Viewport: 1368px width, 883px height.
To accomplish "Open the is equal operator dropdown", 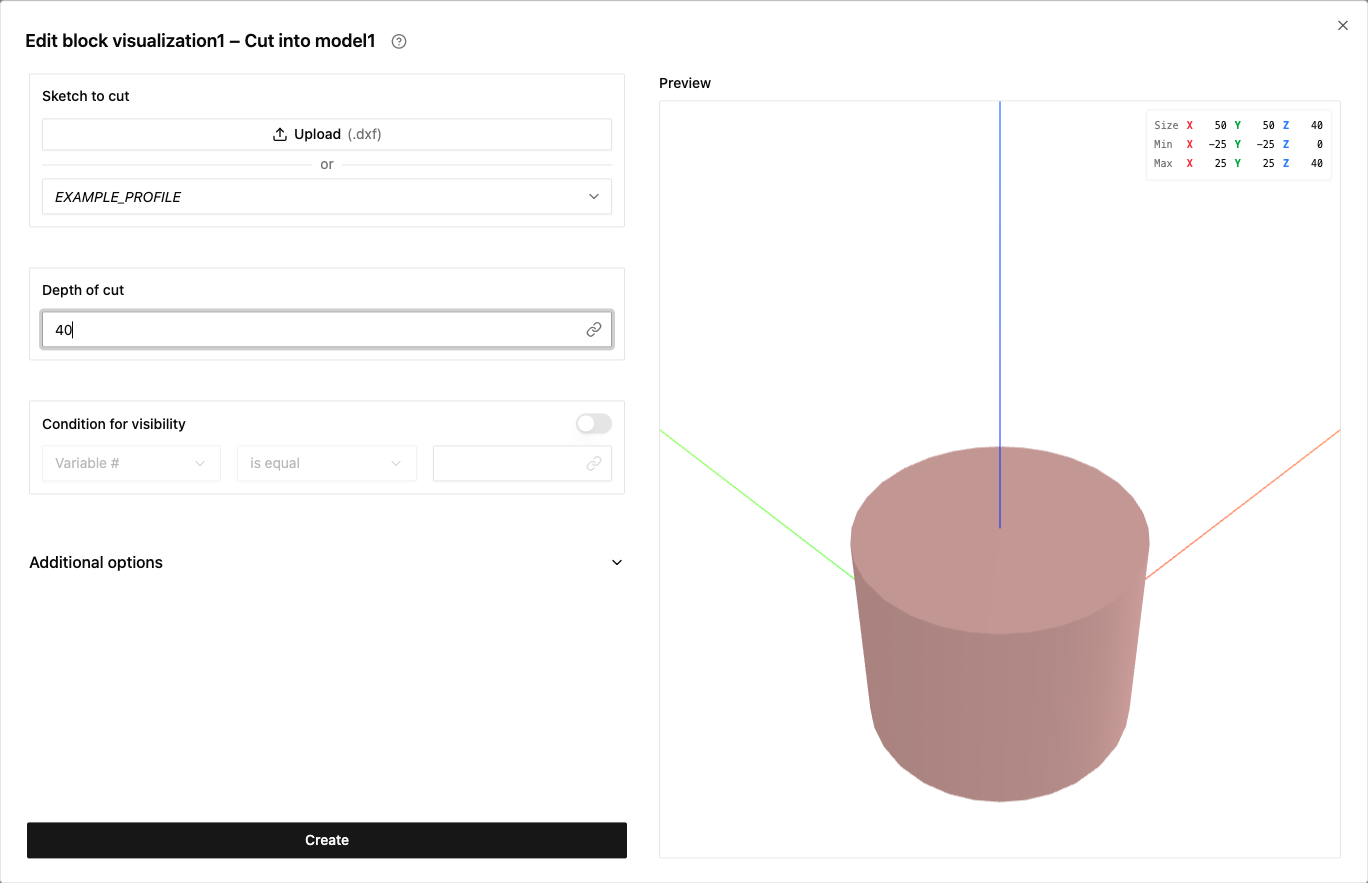I will (x=327, y=463).
